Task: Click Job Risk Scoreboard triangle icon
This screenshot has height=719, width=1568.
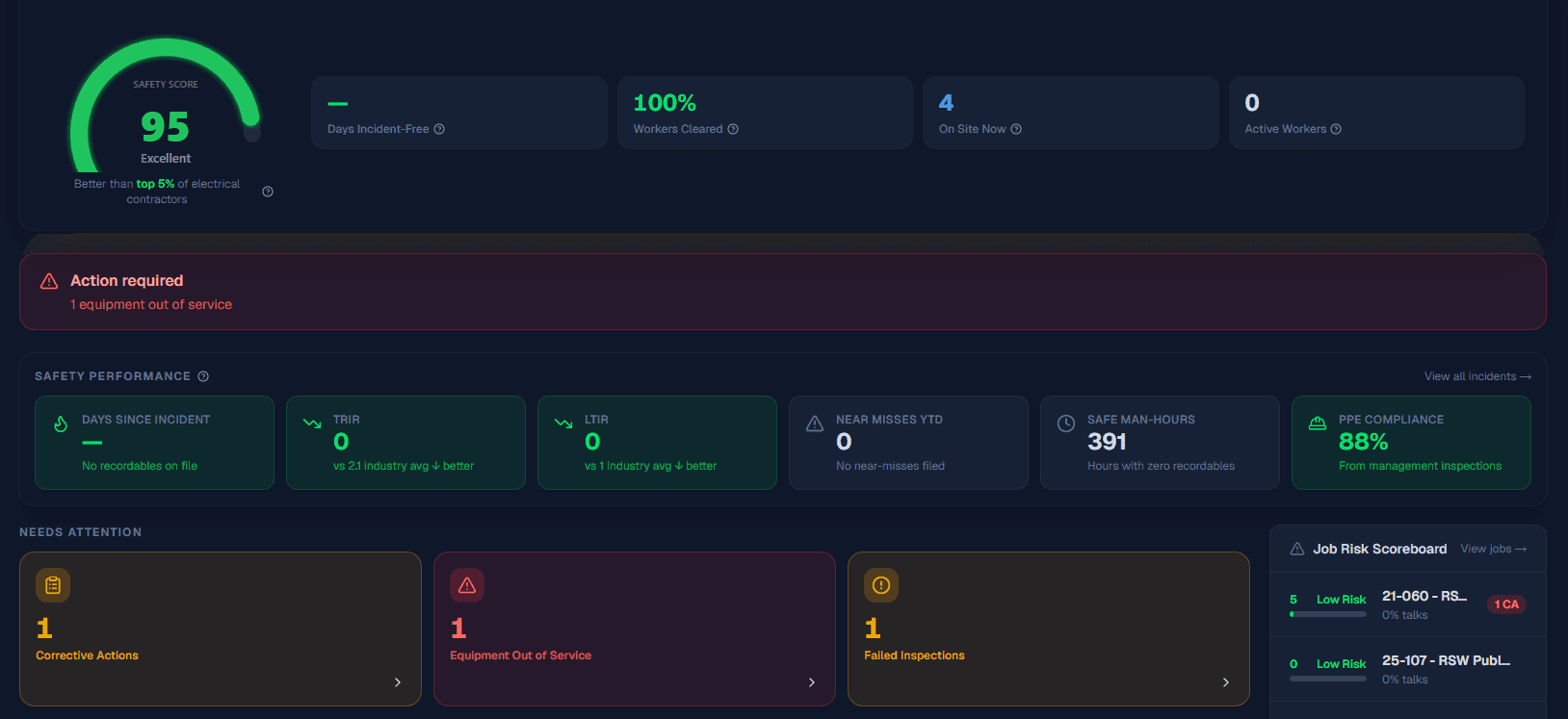Action: (1297, 549)
